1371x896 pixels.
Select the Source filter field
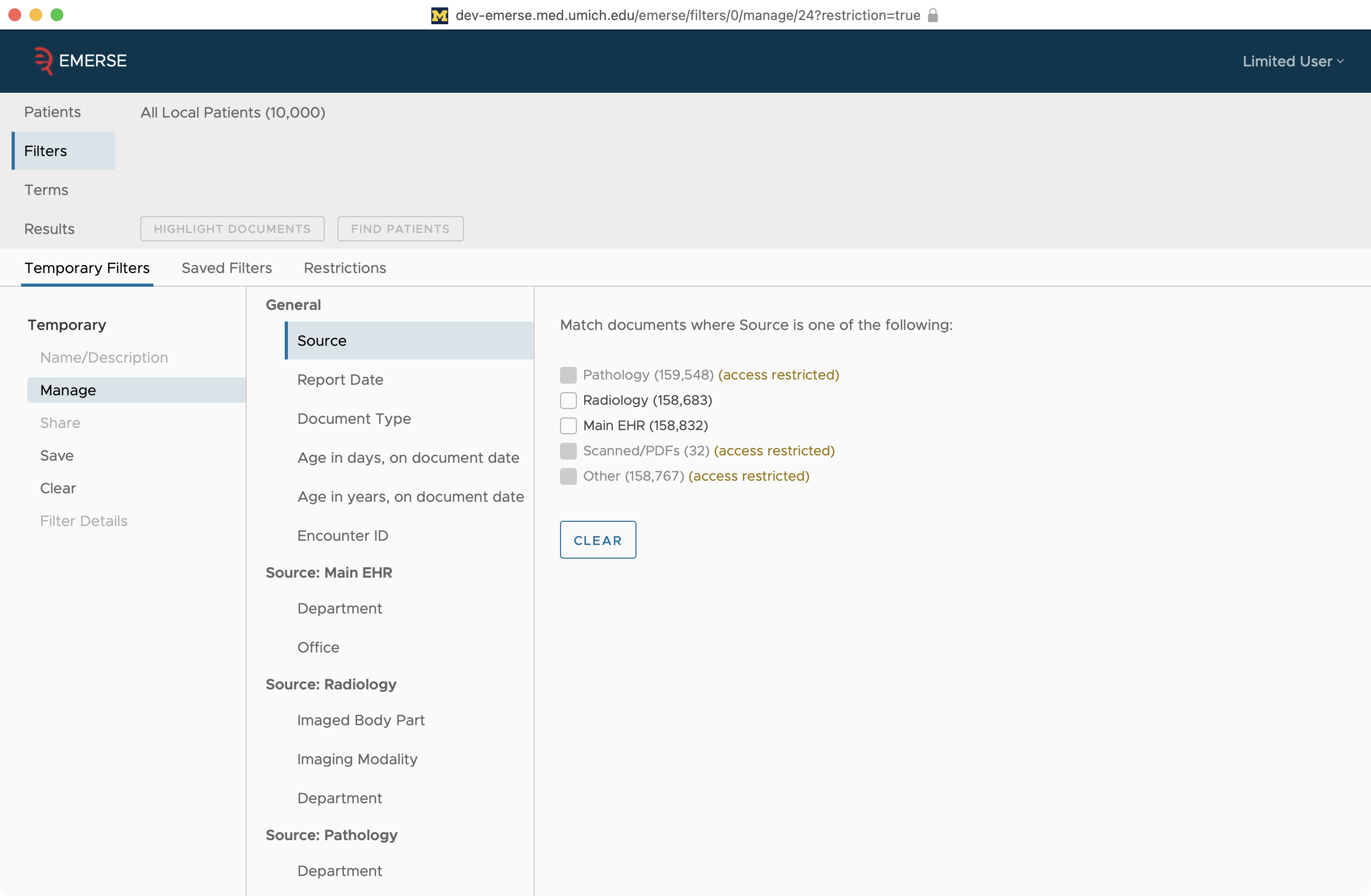pyautogui.click(x=410, y=341)
